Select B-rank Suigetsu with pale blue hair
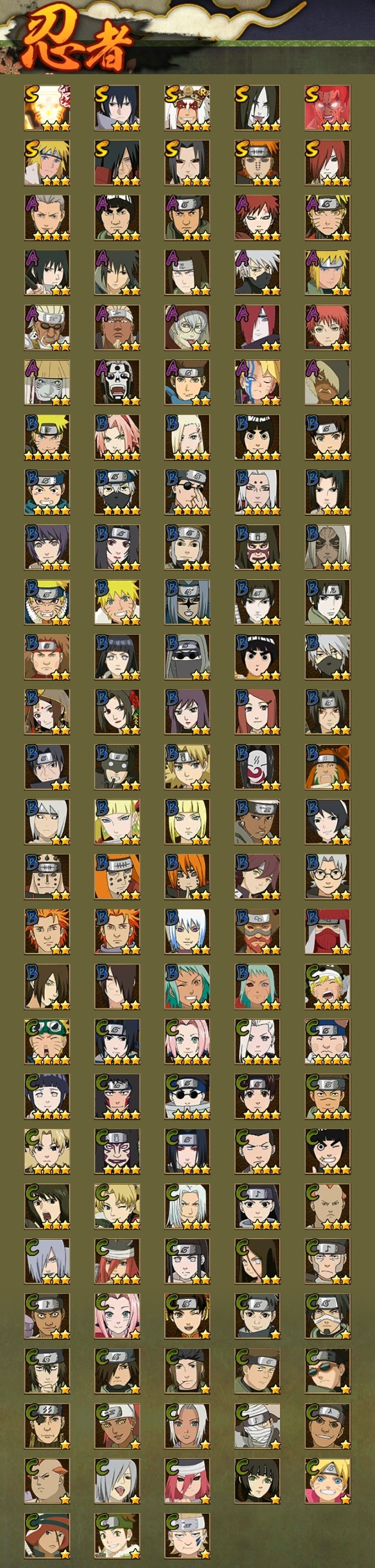 pyautogui.click(x=187, y=932)
